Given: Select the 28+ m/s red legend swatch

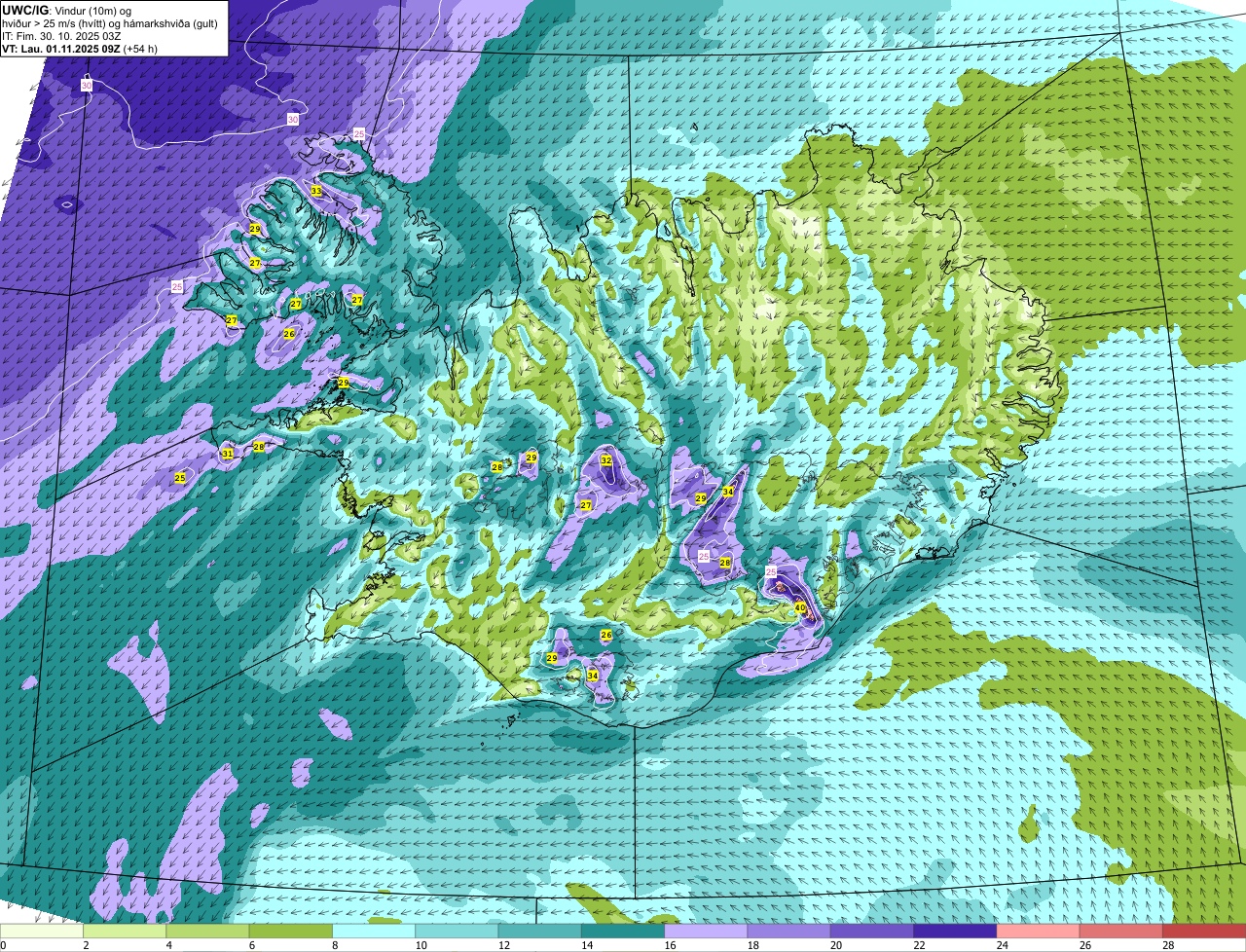Looking at the screenshot, I should (1204, 932).
